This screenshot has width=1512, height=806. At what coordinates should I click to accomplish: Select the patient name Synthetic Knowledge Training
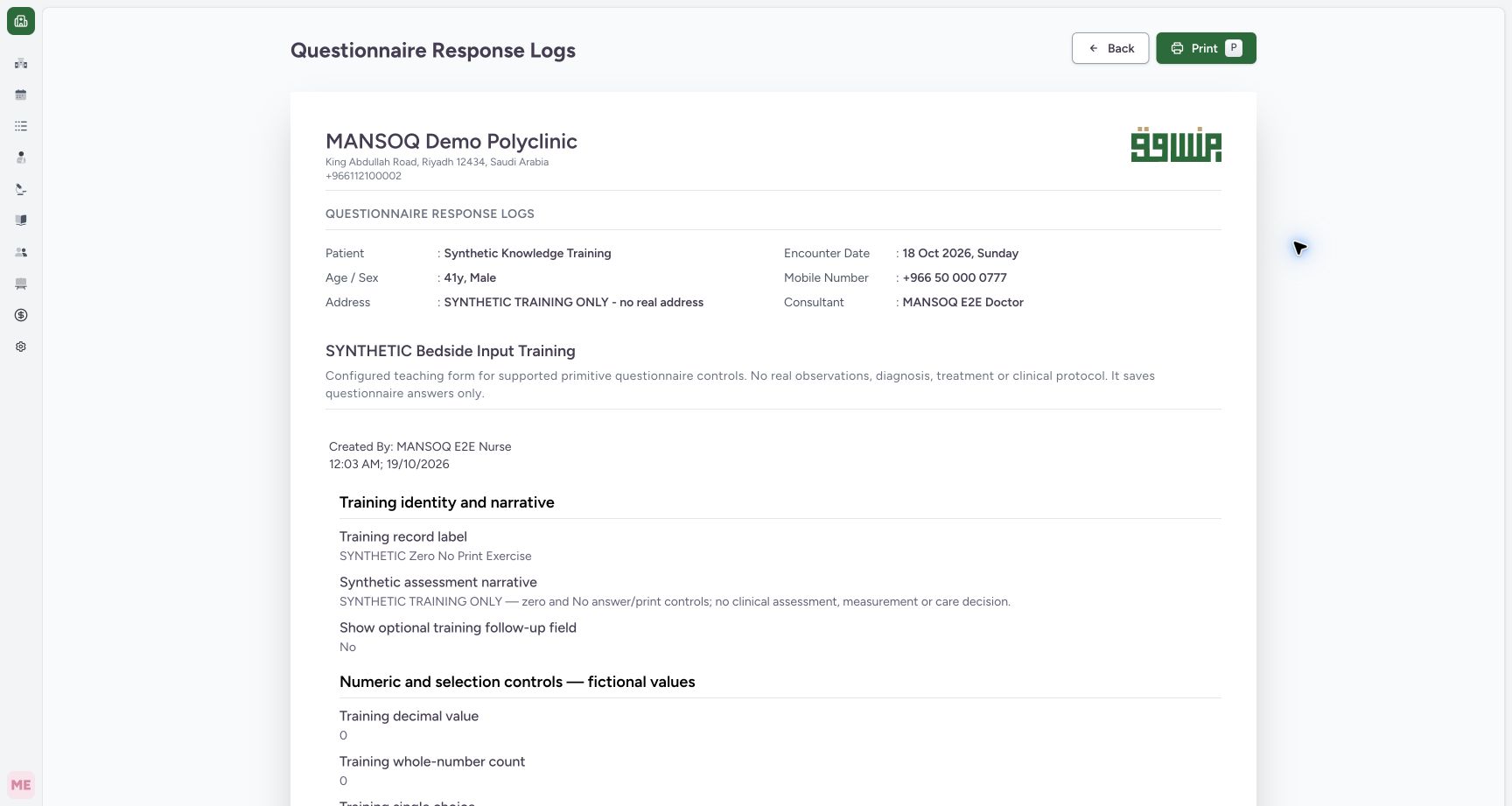[528, 253]
